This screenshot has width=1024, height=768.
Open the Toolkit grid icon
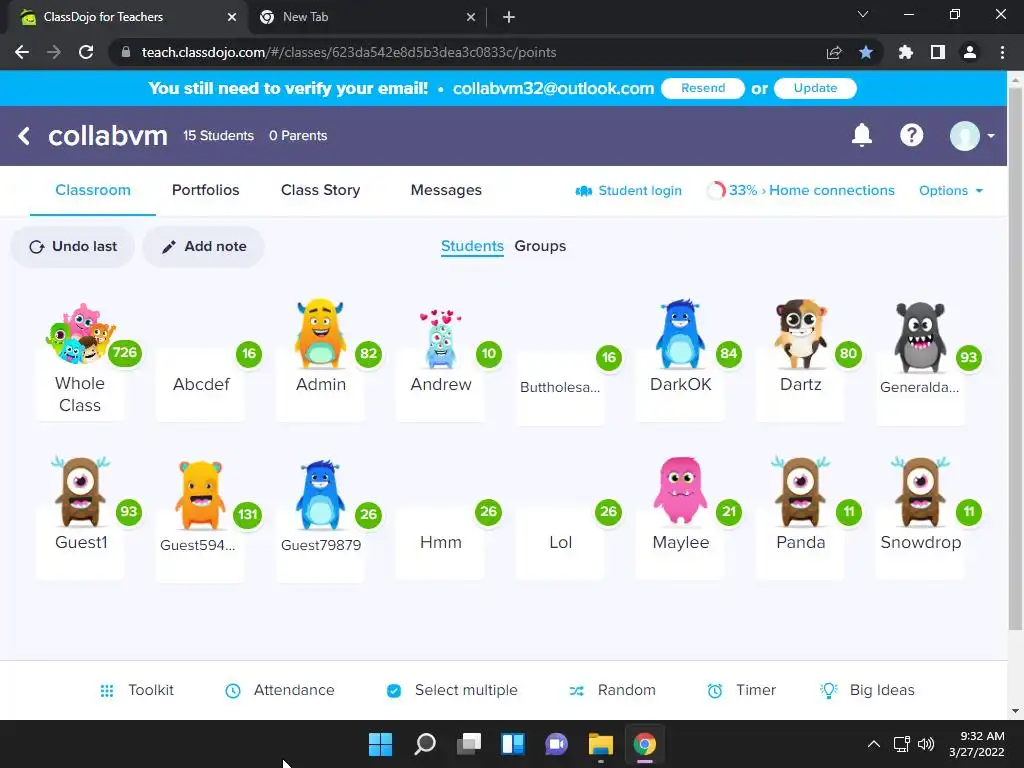(x=106, y=690)
